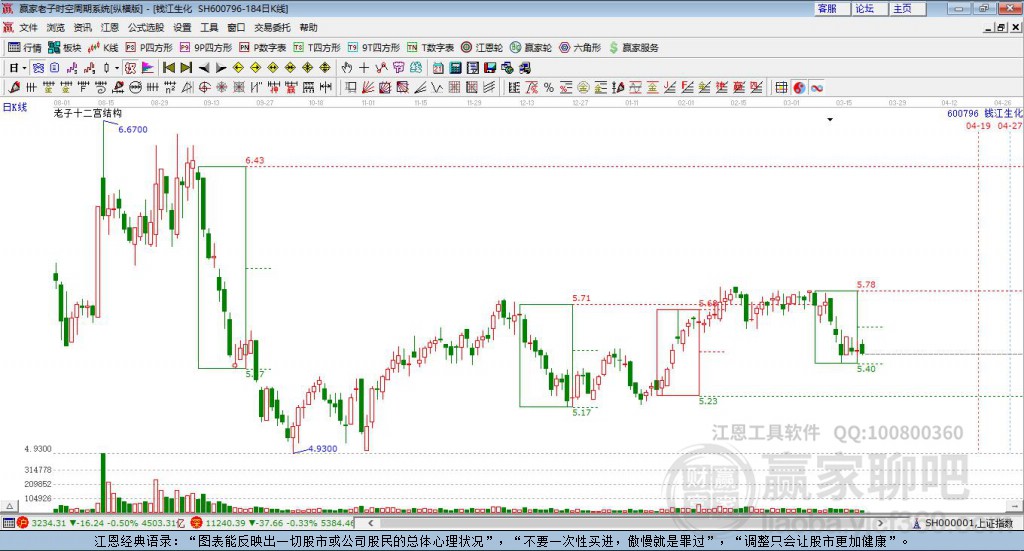Click the 沪 index icon in status bar
Viewport: 1024px width, 551px height.
pos(23,523)
